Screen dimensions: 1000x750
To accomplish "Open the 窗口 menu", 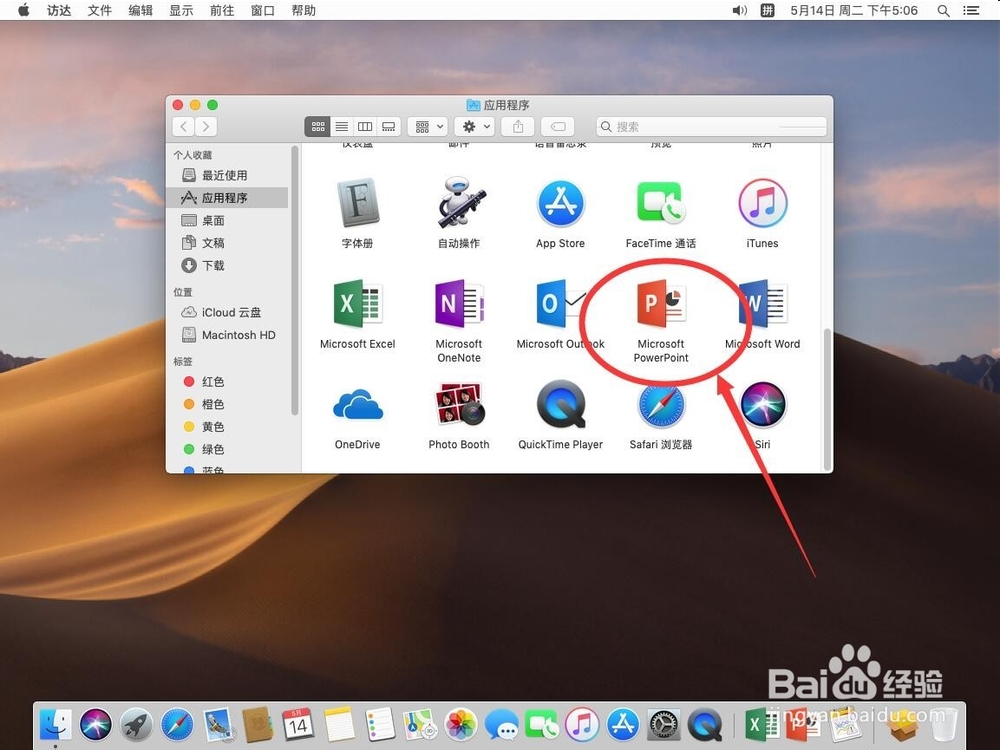I will click(x=263, y=10).
